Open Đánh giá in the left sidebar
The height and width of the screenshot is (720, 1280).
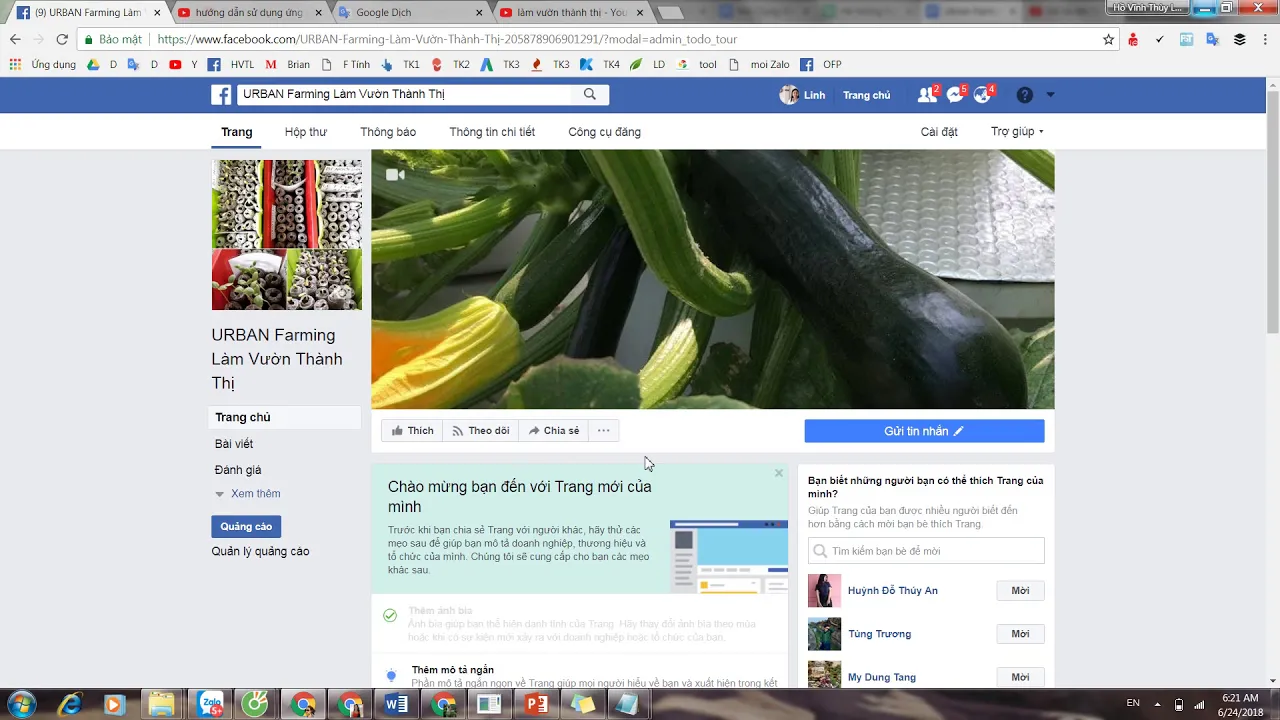pyautogui.click(x=238, y=470)
